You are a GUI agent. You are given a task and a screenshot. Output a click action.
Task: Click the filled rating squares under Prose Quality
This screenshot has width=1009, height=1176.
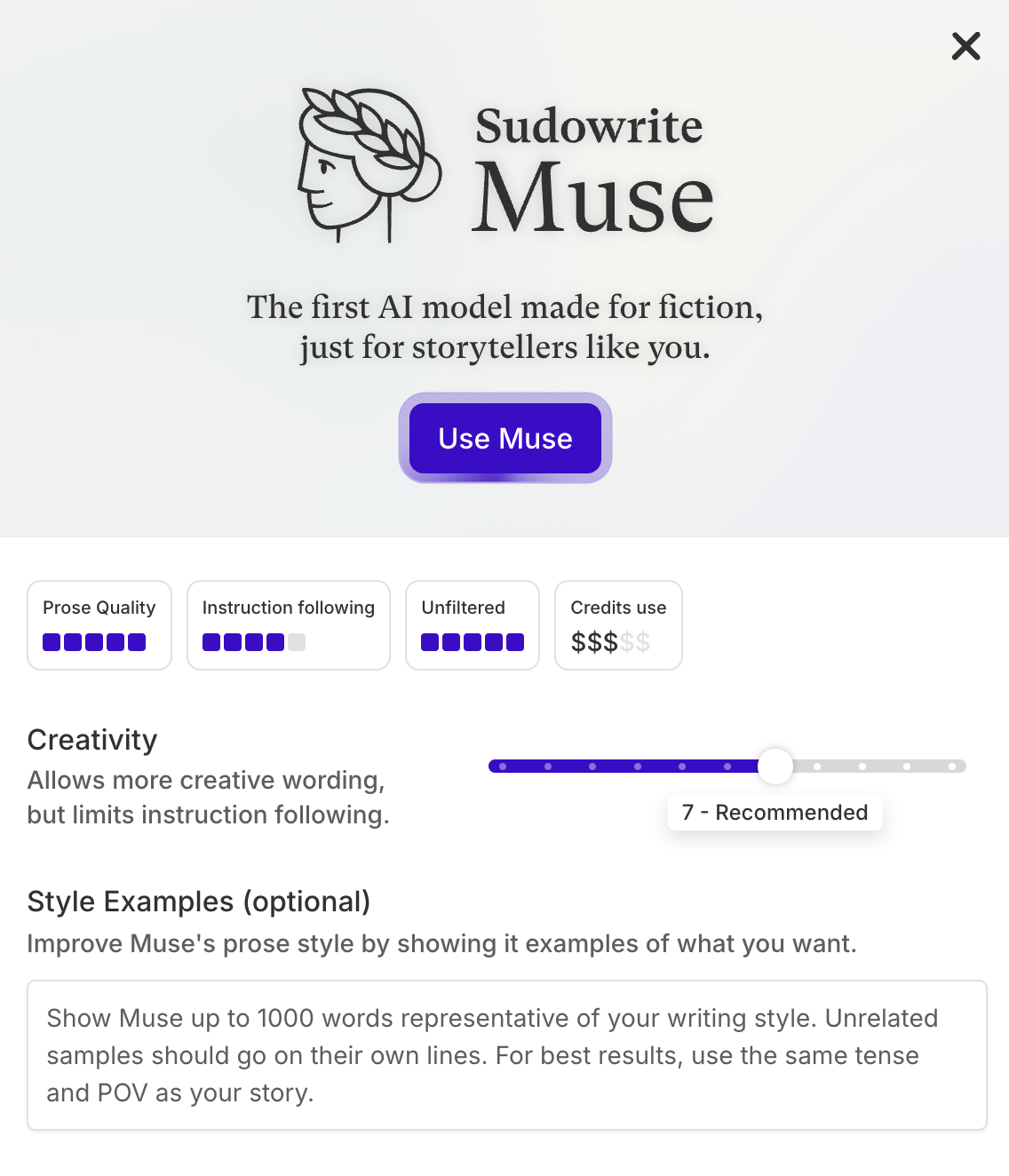[95, 641]
